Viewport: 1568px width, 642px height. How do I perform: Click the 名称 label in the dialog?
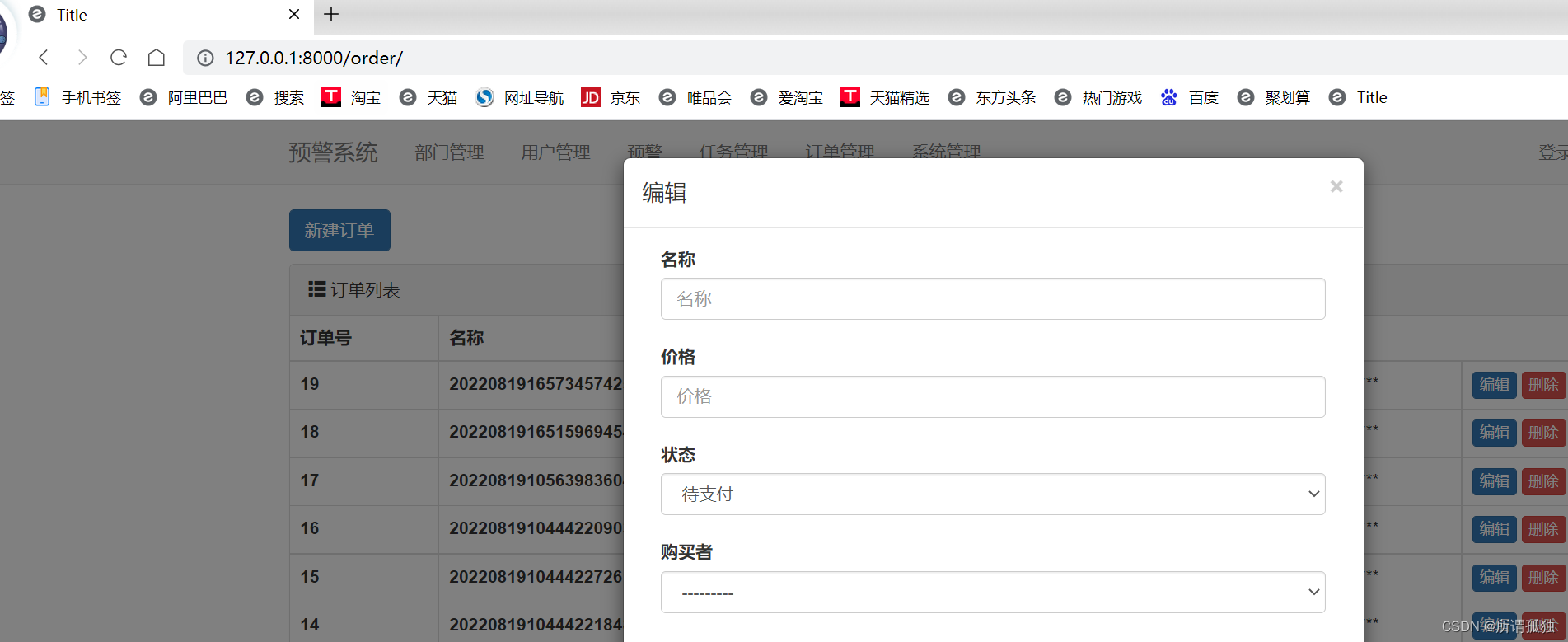coord(678,260)
